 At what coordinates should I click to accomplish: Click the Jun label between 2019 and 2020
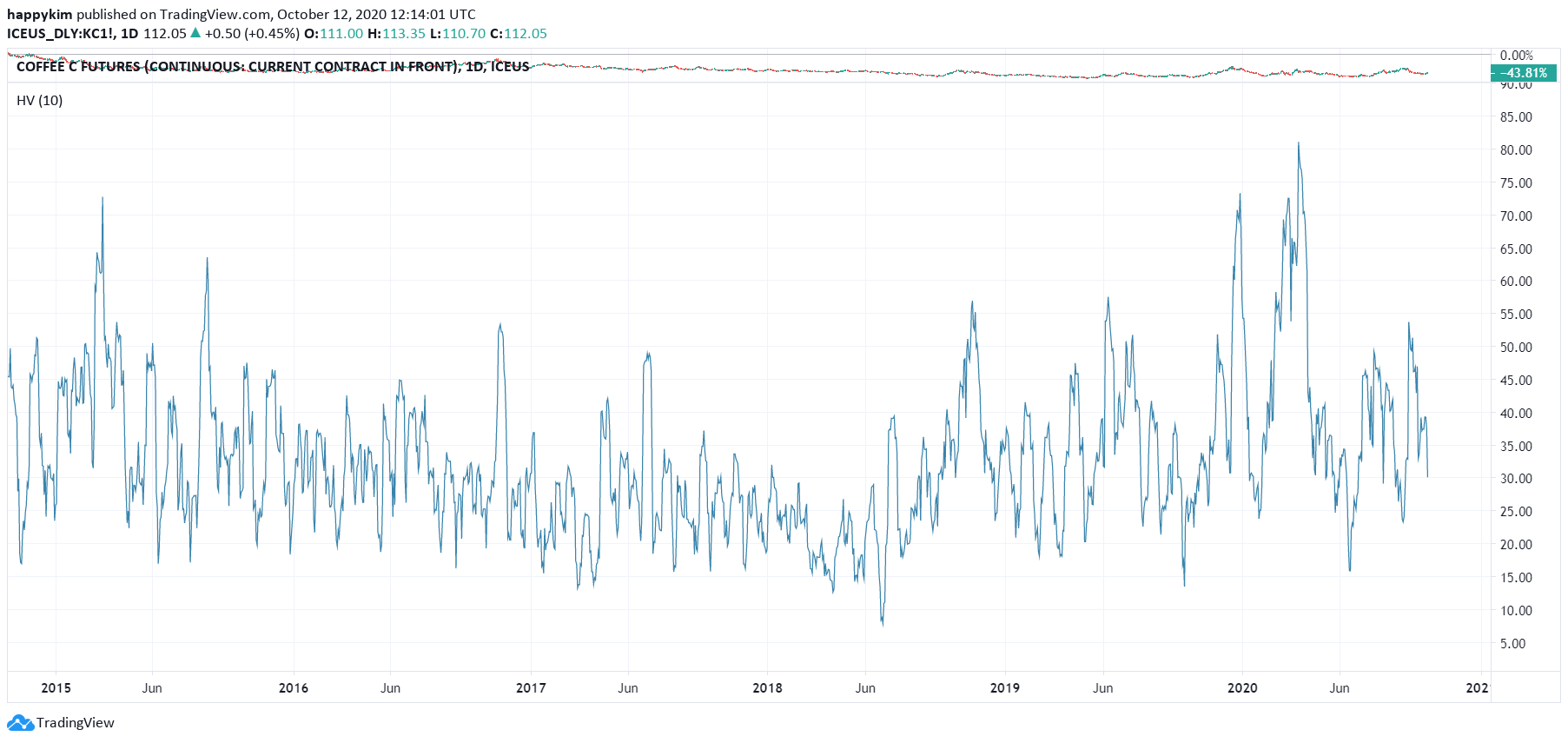click(1102, 688)
